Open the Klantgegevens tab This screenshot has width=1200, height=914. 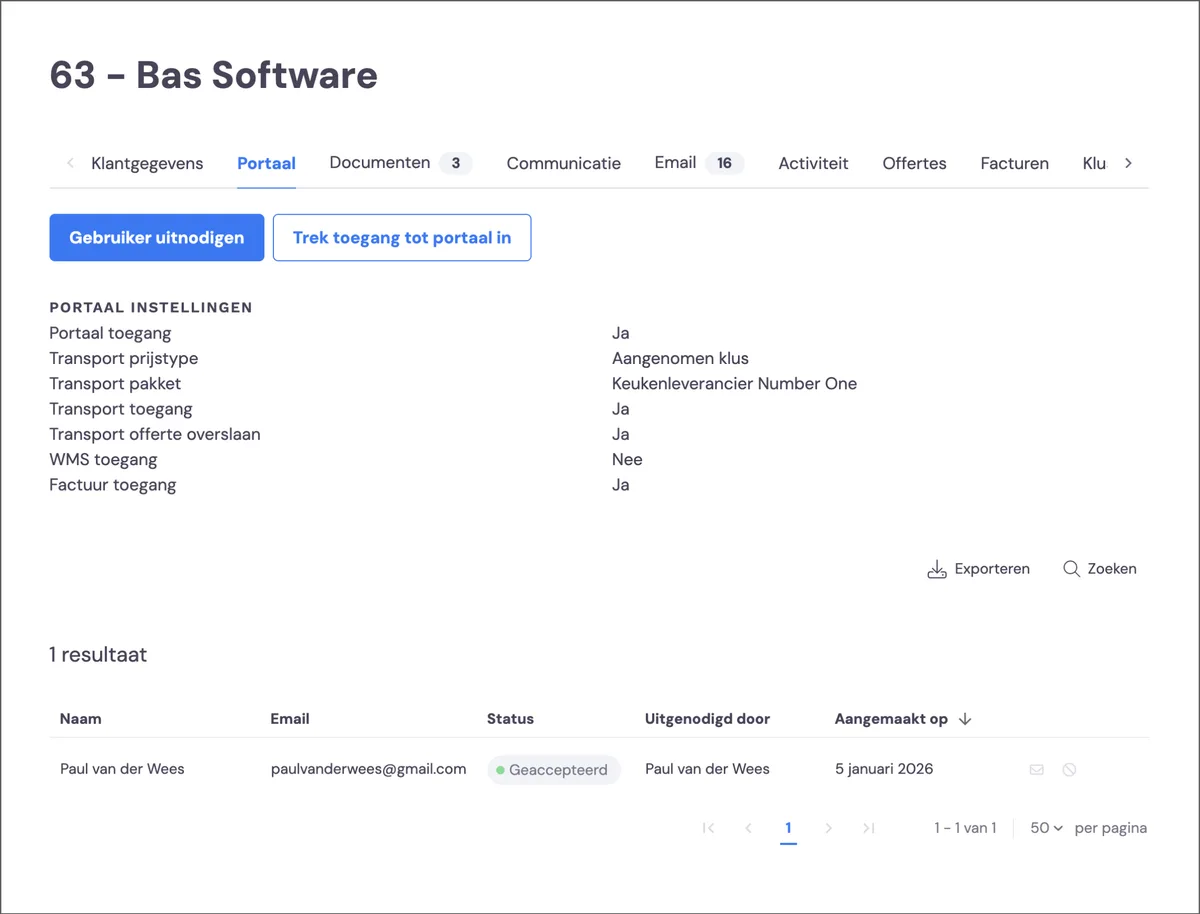pos(147,163)
